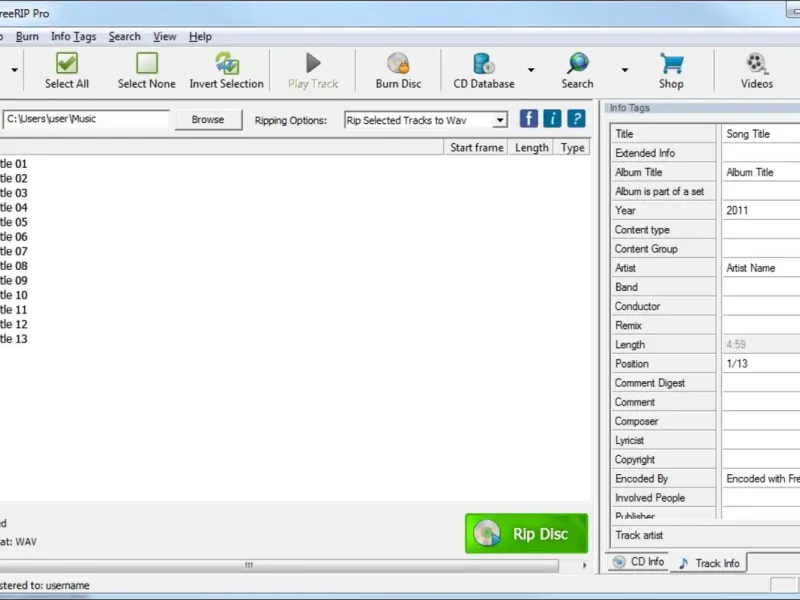This screenshot has width=800, height=600.
Task: Click the 'Comment Digest' tag label
Action: pyautogui.click(x=649, y=383)
